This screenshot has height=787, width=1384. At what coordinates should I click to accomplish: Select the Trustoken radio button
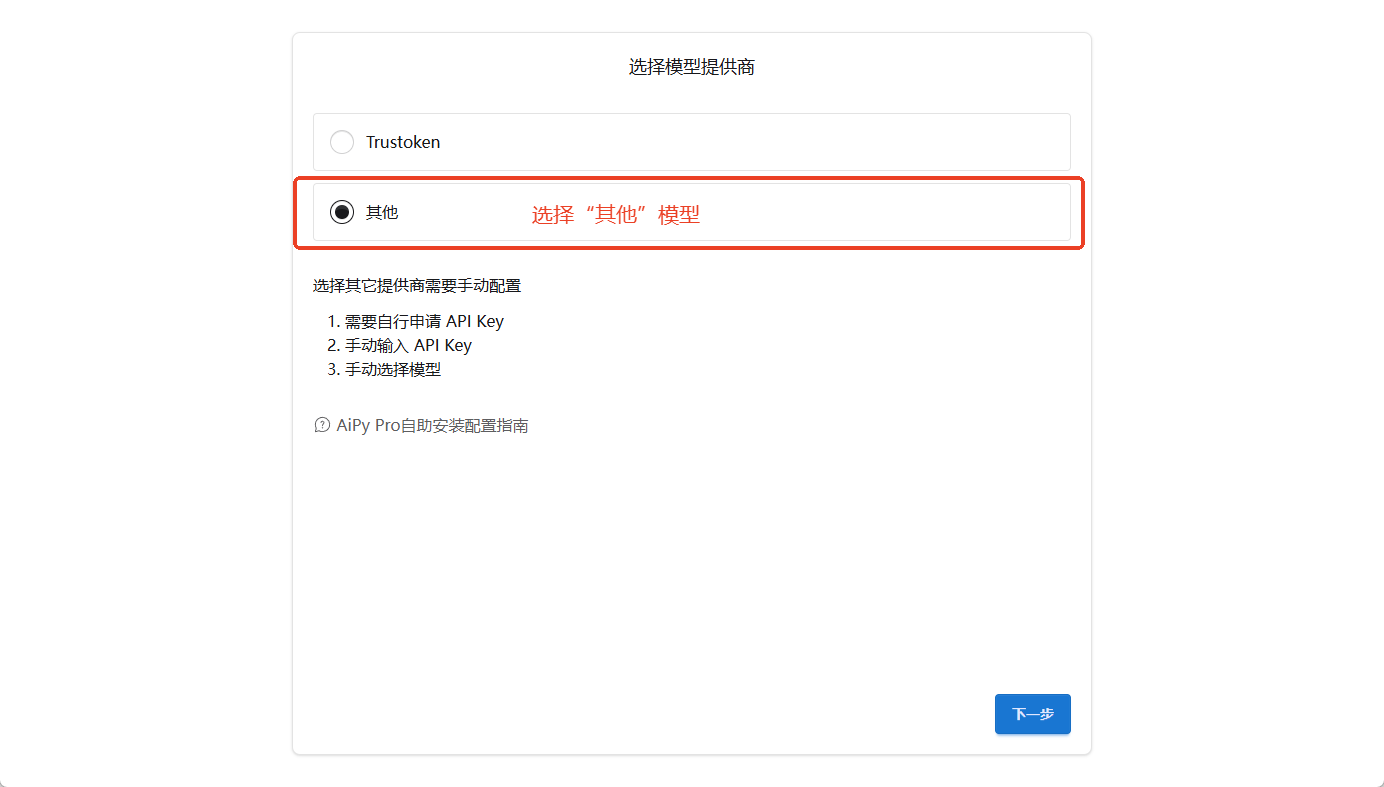point(342,142)
